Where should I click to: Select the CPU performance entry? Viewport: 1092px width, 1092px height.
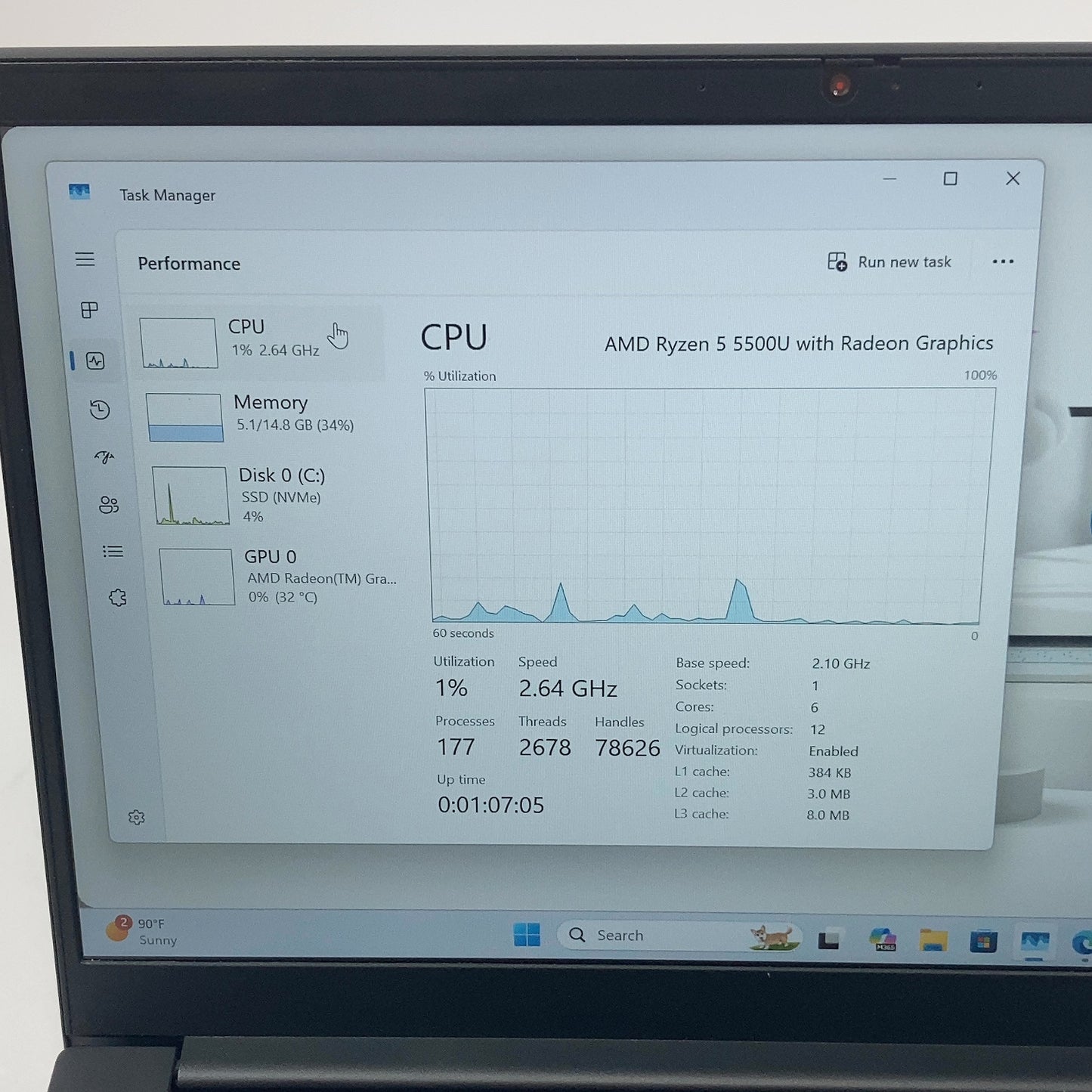(x=261, y=342)
